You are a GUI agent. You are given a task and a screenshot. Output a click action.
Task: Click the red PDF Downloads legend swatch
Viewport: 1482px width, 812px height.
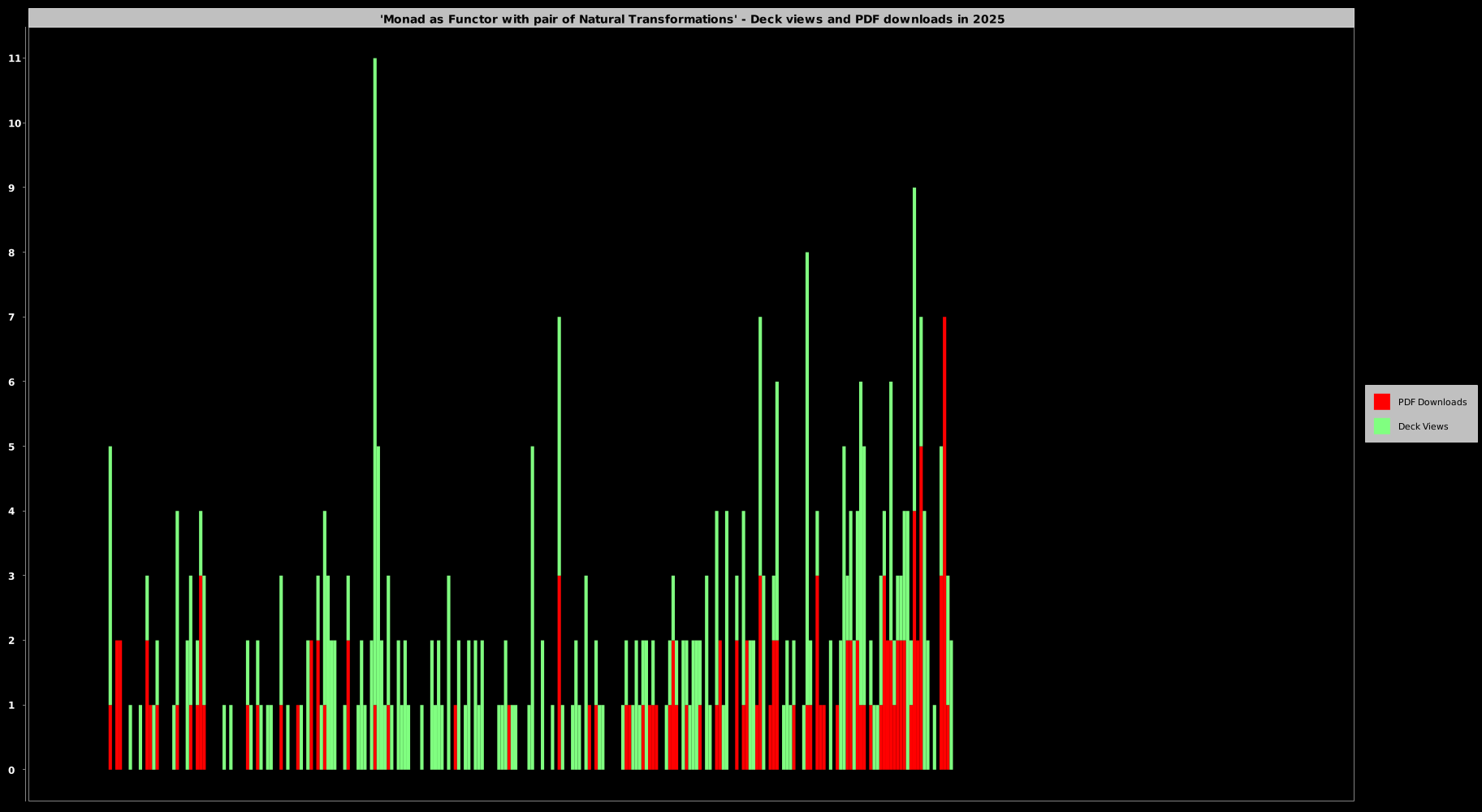point(1381,402)
